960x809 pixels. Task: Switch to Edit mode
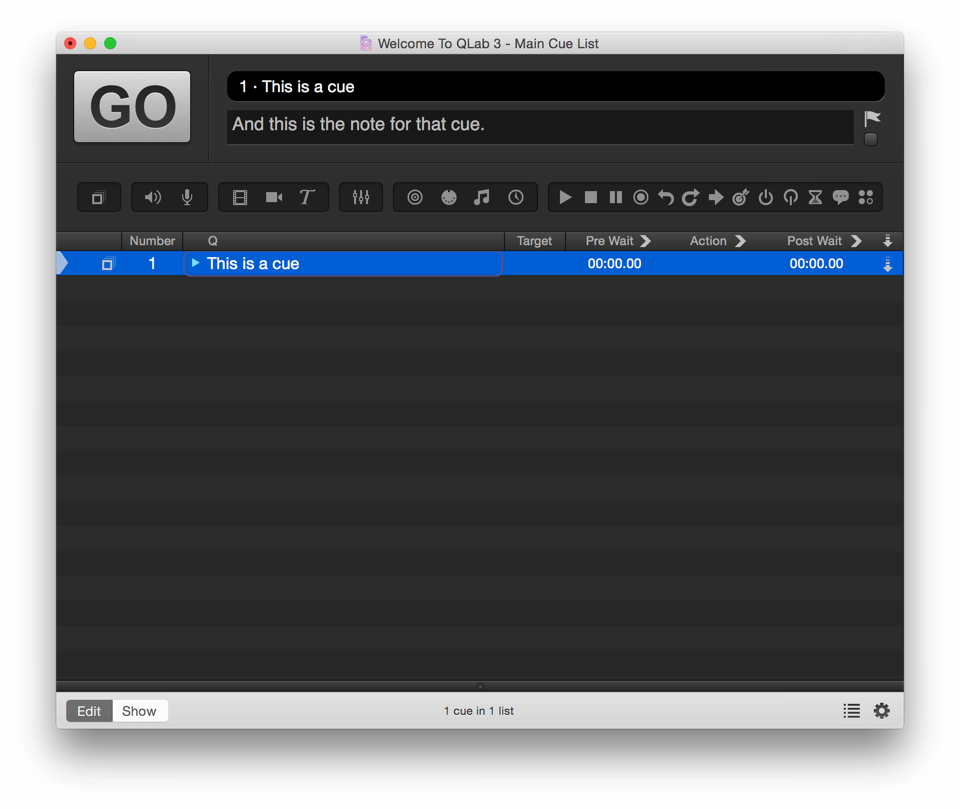tap(89, 711)
